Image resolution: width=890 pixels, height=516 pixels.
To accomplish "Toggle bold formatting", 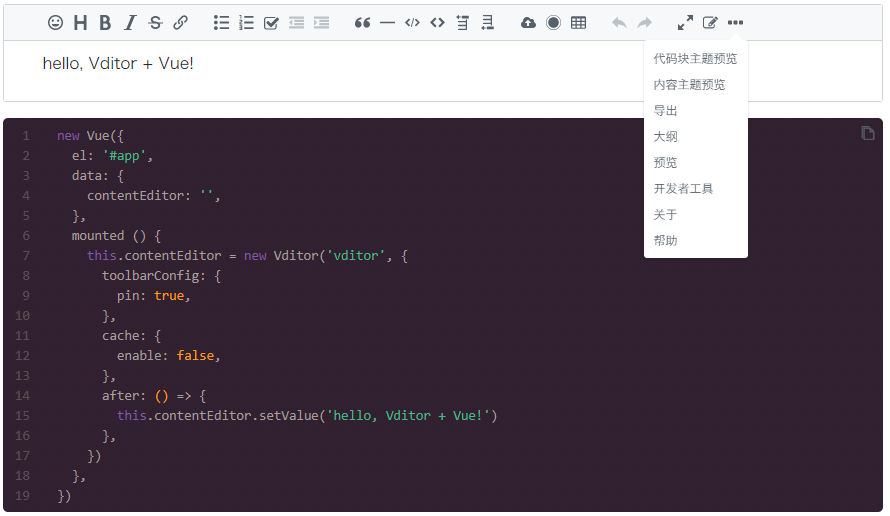I will point(105,23).
